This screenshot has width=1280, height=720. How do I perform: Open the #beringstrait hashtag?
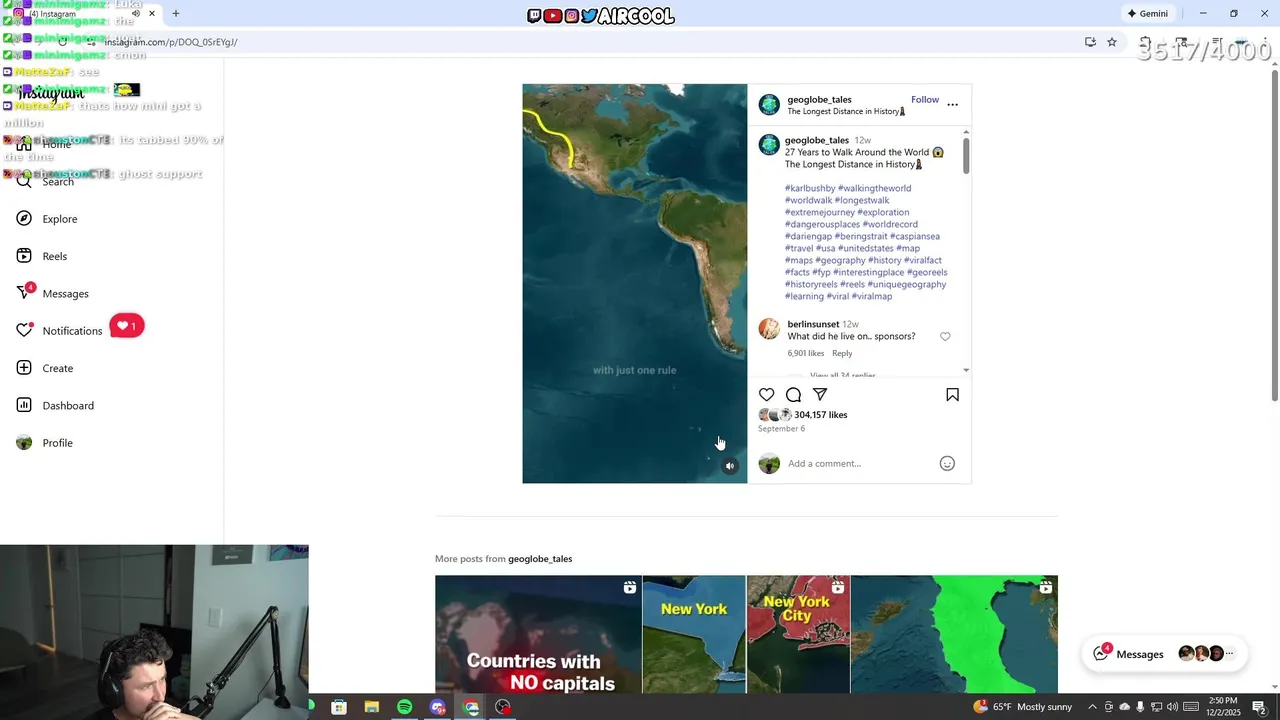(x=861, y=237)
